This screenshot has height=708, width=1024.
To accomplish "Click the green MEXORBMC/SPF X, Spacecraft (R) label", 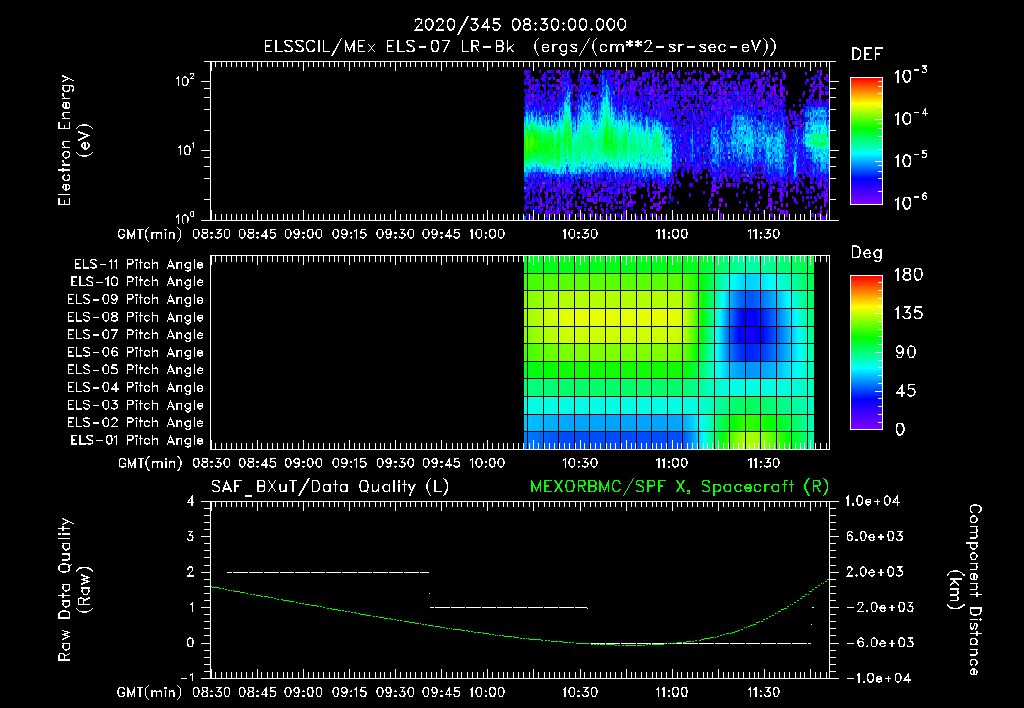I will [679, 487].
